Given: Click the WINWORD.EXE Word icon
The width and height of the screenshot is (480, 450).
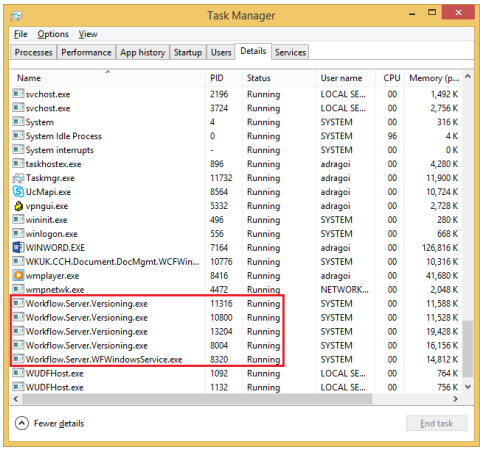Looking at the screenshot, I should pyautogui.click(x=18, y=247).
